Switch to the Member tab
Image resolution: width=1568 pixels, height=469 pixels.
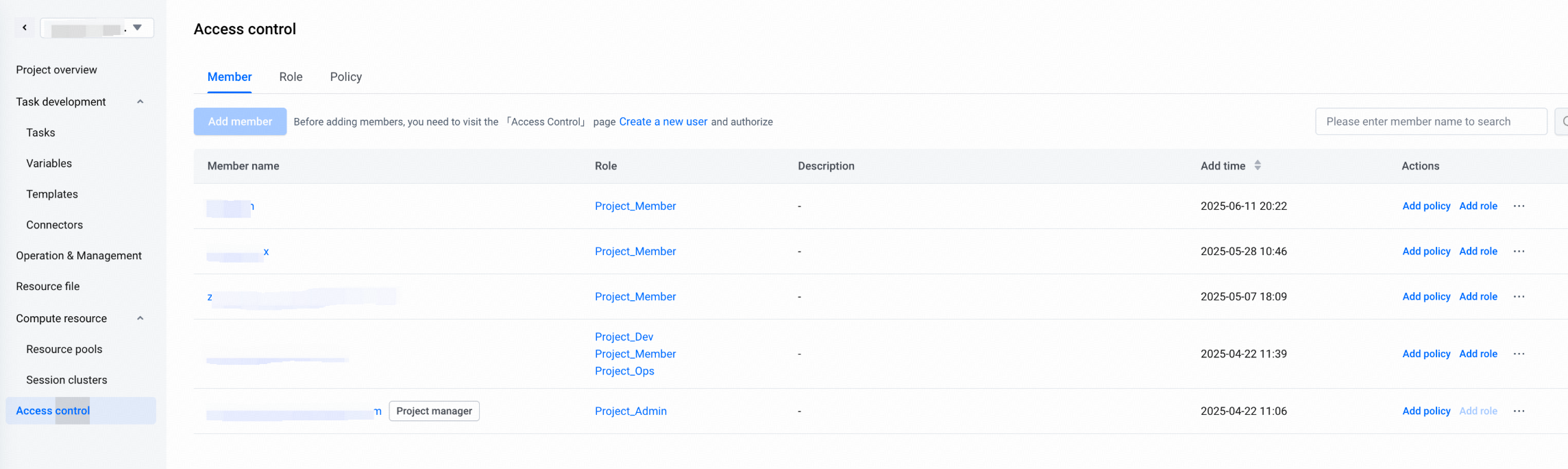[x=230, y=77]
